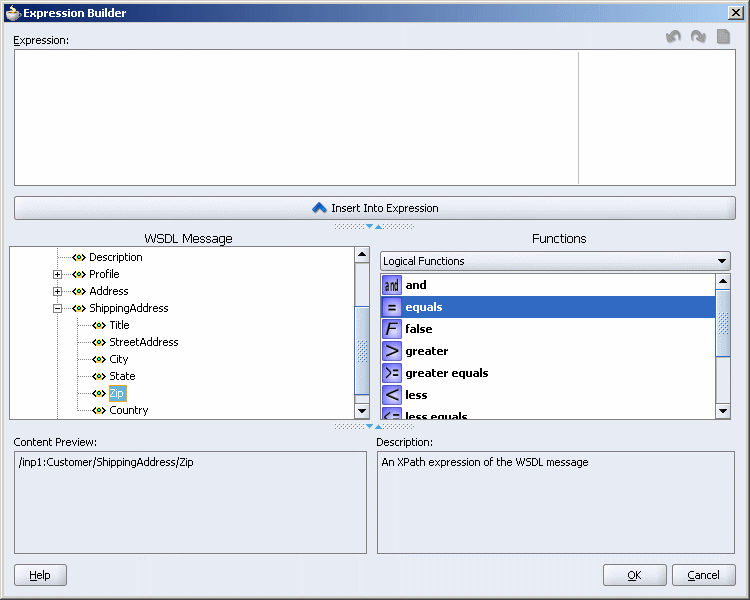Click the greater-than function icon
750x600 pixels.
(x=392, y=351)
